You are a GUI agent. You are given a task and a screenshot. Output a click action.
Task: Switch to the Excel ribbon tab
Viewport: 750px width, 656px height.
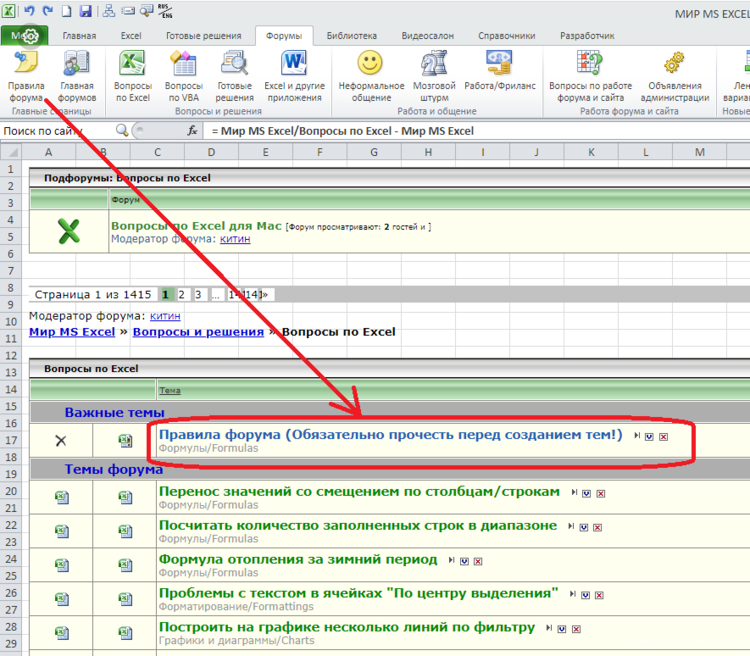coord(131,36)
